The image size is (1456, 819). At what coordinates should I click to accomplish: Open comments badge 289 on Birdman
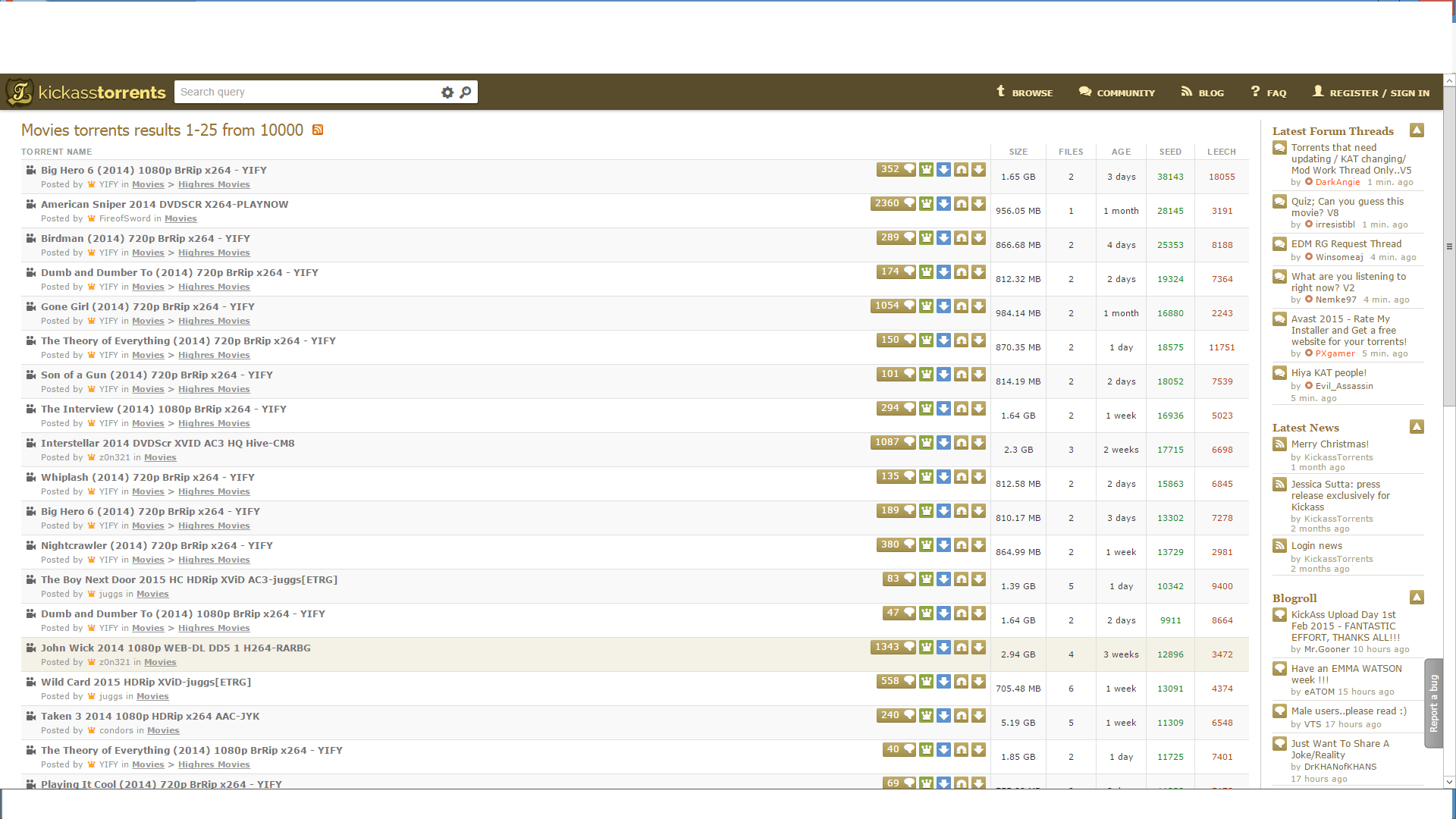(896, 238)
